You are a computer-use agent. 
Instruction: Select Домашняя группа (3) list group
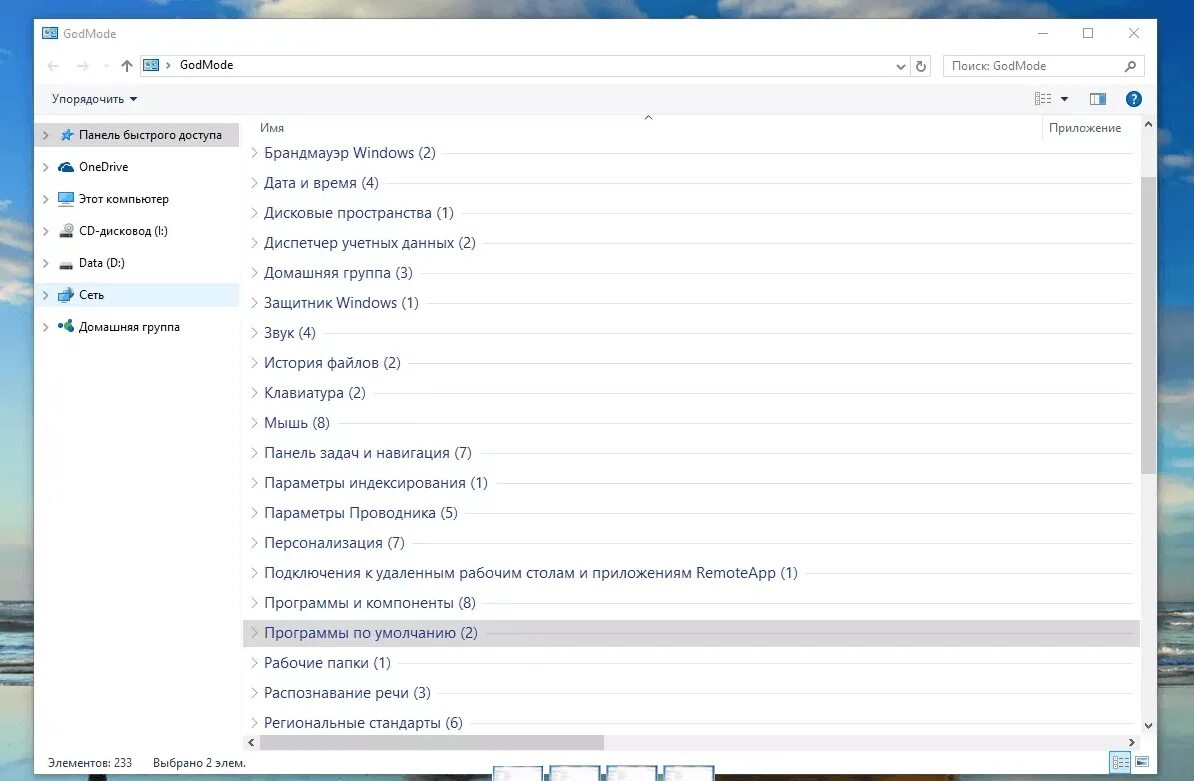click(x=338, y=273)
